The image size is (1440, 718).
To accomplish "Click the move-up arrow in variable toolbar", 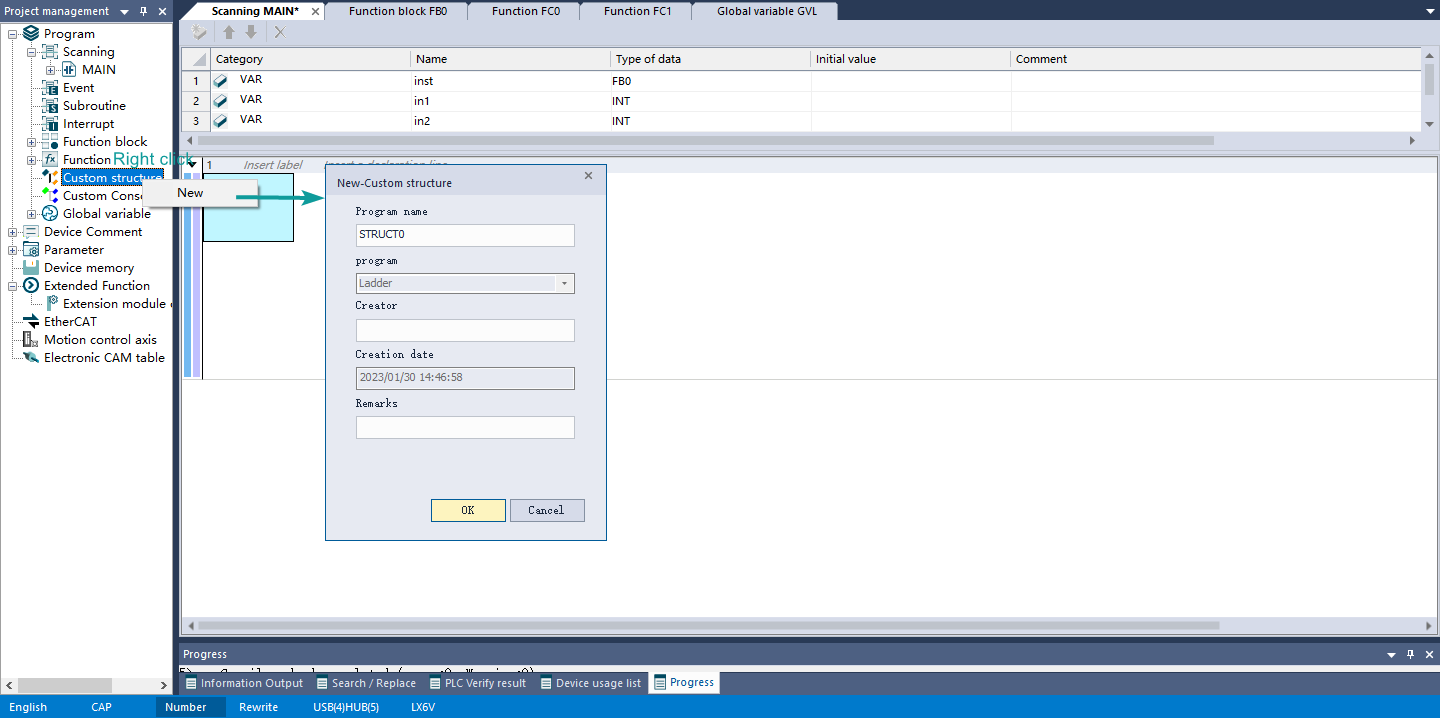I will click(x=229, y=33).
